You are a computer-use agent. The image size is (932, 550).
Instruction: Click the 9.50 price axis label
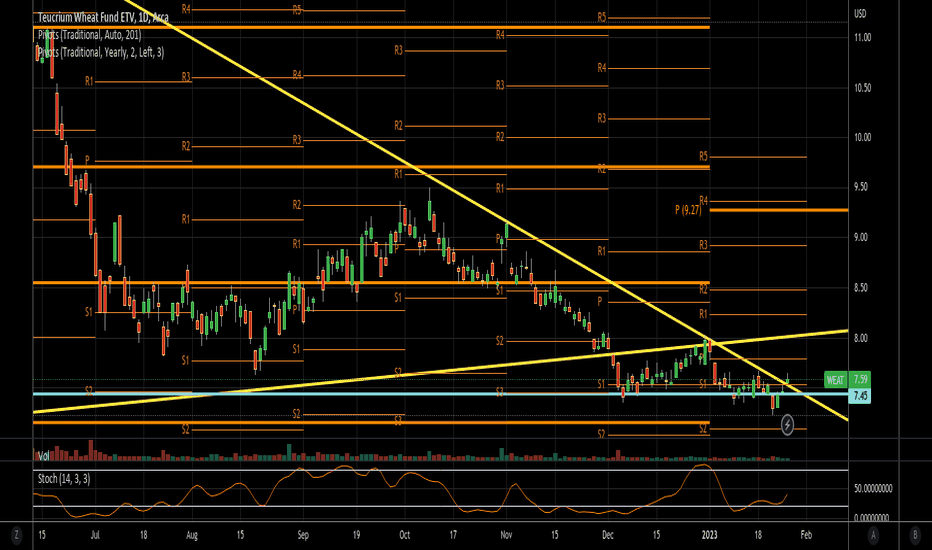861,187
